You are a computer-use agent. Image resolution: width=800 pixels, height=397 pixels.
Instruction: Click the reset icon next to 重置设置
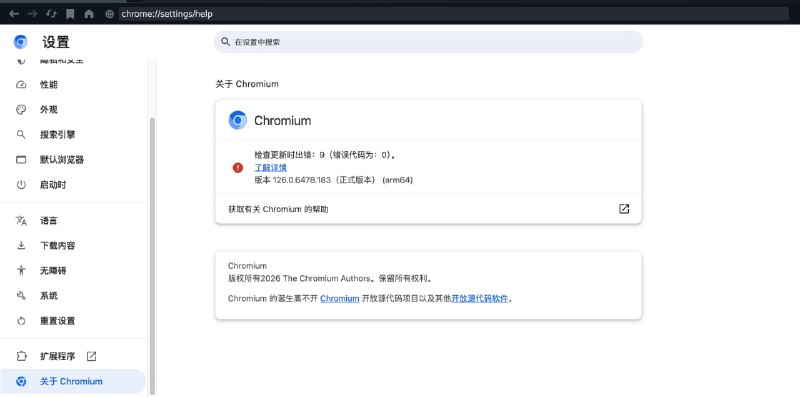21,320
